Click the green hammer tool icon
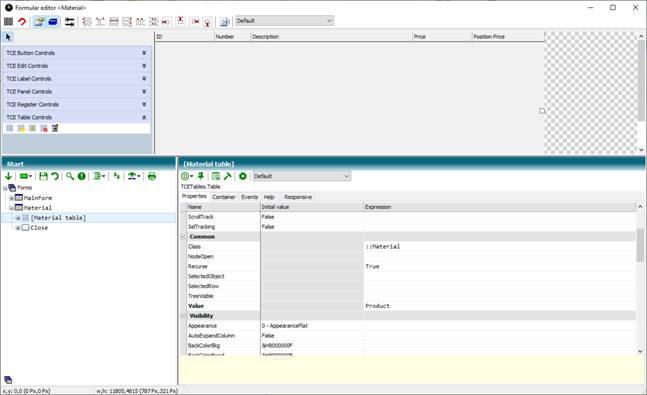Screen dimensions: 647x395 pos(227,176)
